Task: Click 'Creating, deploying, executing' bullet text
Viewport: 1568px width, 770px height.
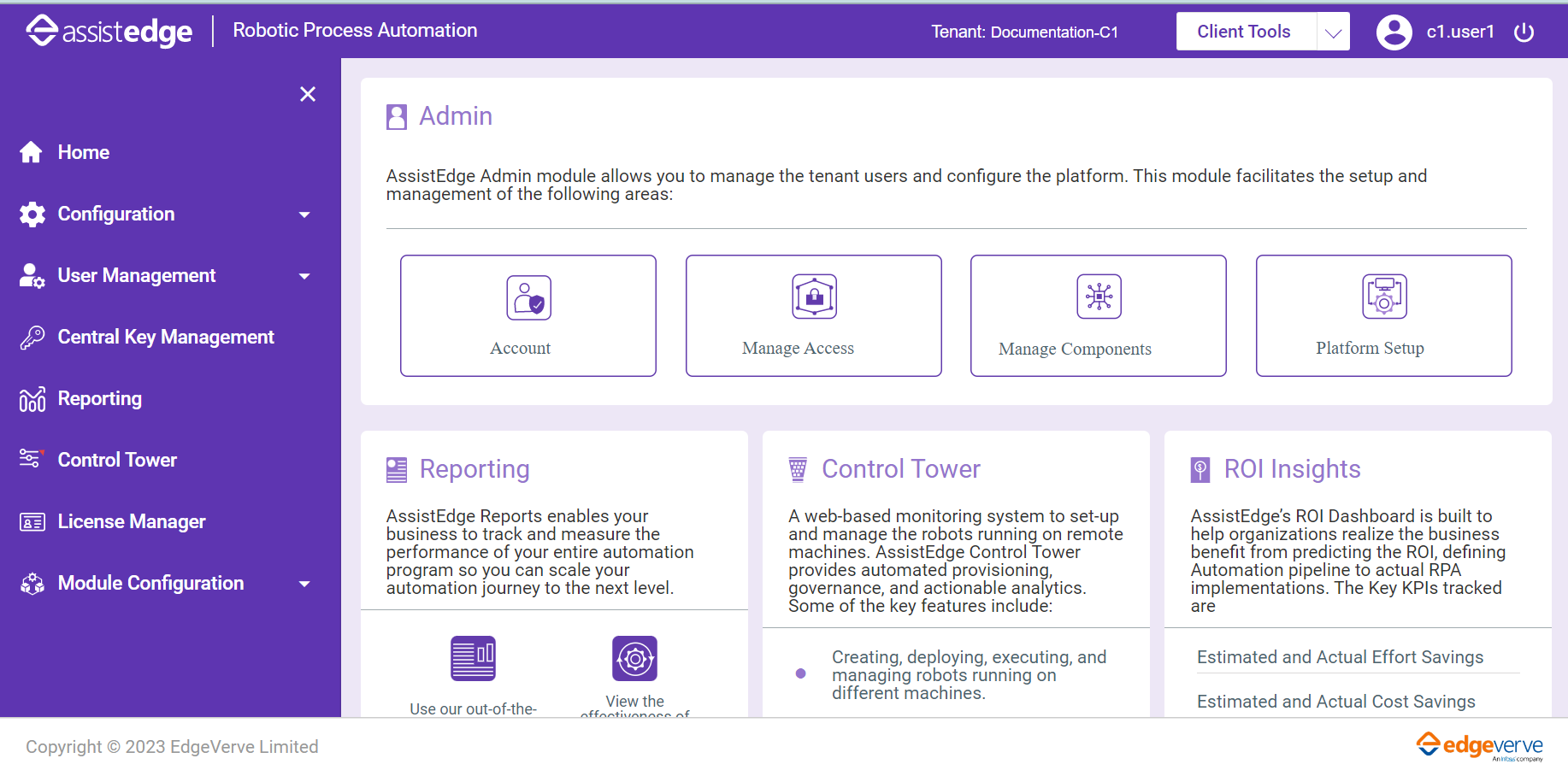Action: (969, 675)
